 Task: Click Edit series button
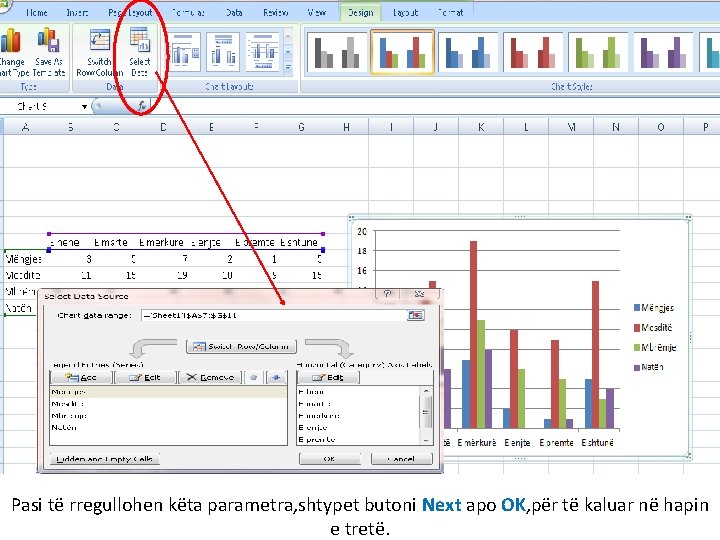tap(145, 377)
